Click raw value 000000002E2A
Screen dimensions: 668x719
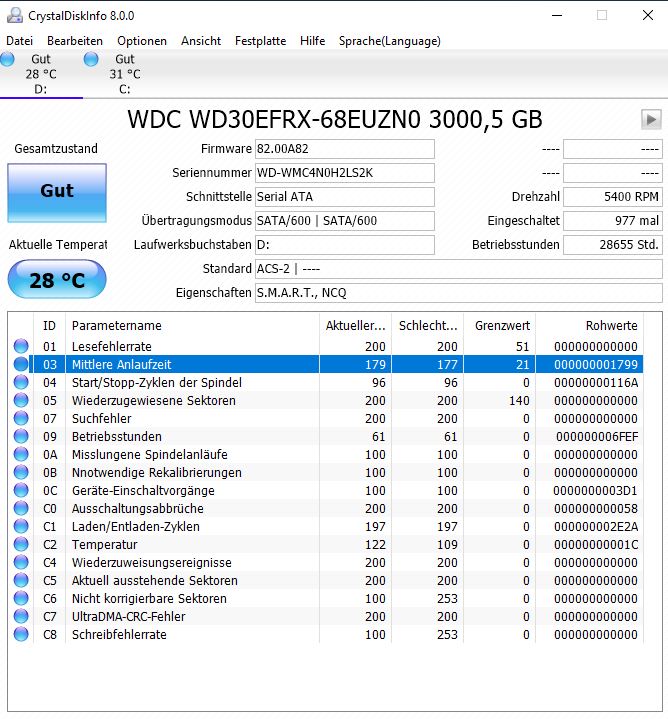pos(596,527)
